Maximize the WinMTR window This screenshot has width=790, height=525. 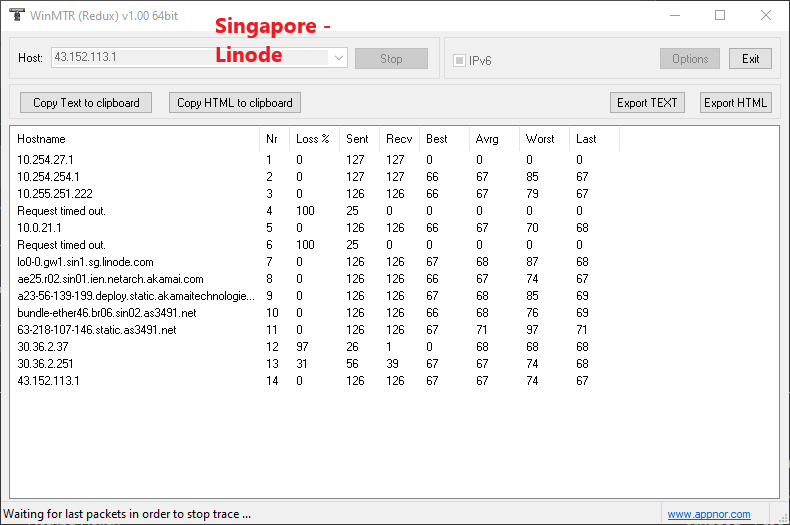click(x=720, y=15)
